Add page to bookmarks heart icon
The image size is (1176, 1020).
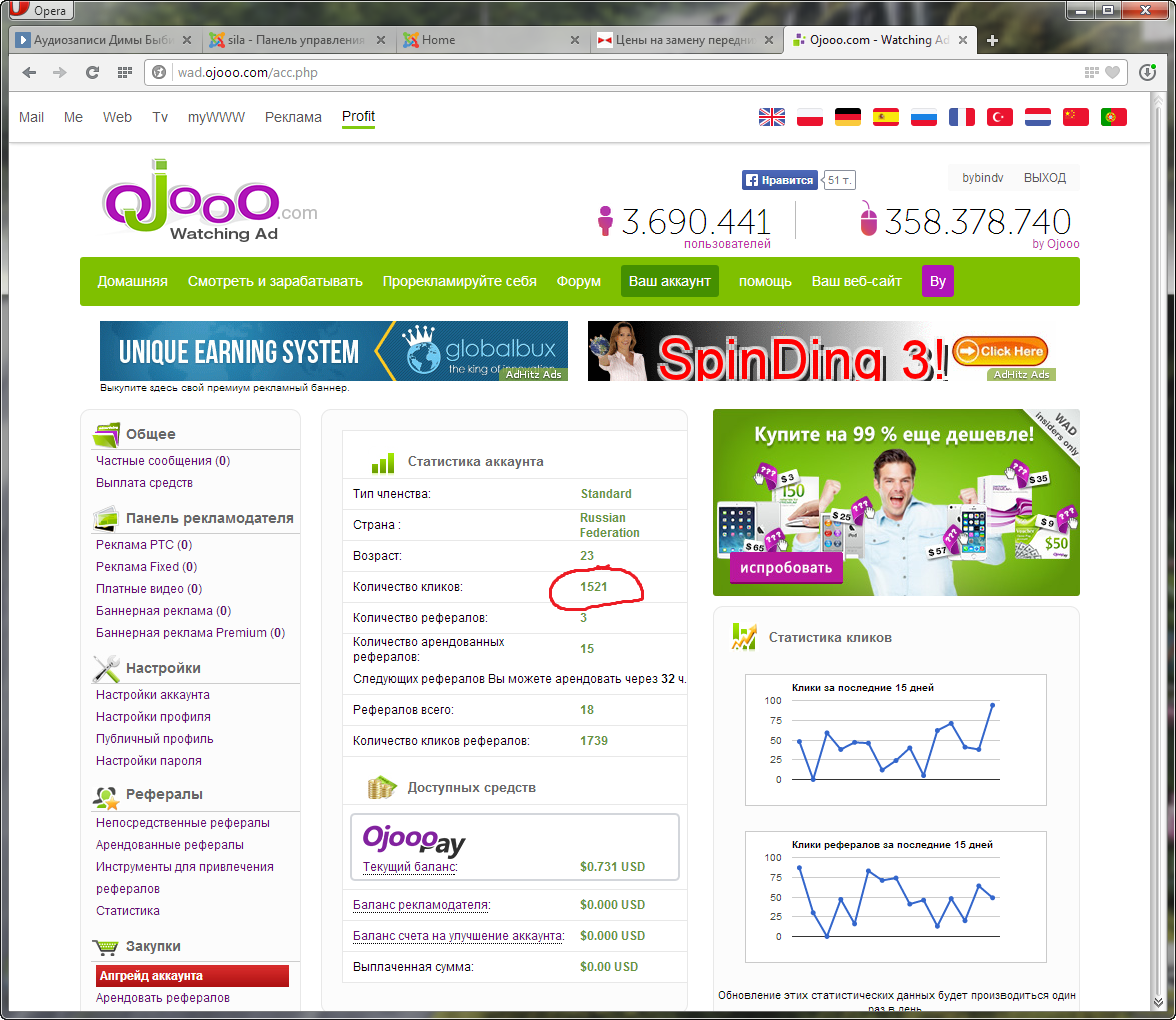pyautogui.click(x=1112, y=73)
